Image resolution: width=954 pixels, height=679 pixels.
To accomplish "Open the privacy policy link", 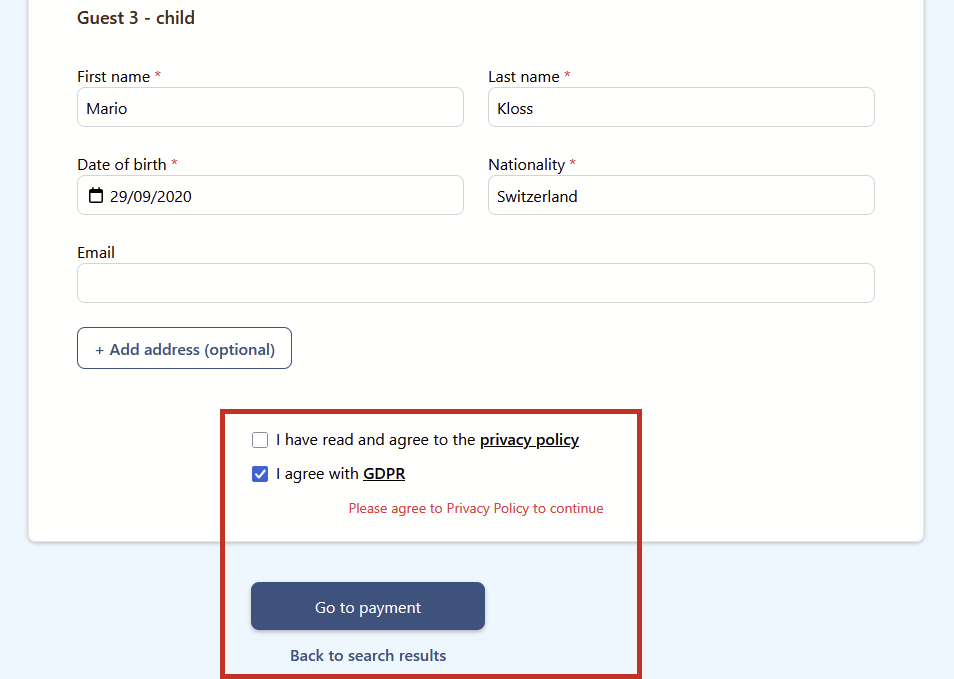I will pyautogui.click(x=529, y=440).
